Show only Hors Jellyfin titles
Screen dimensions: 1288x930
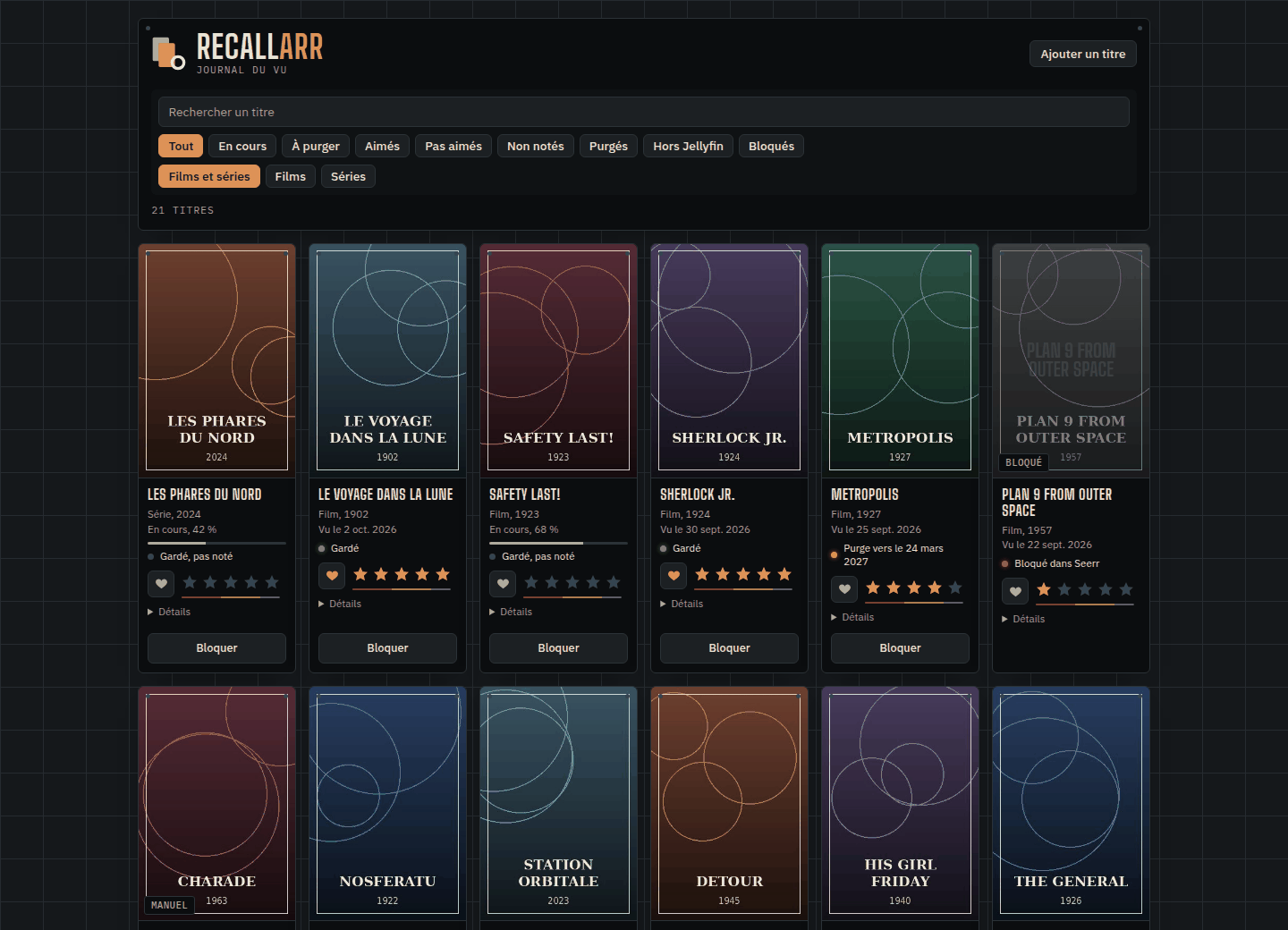688,147
